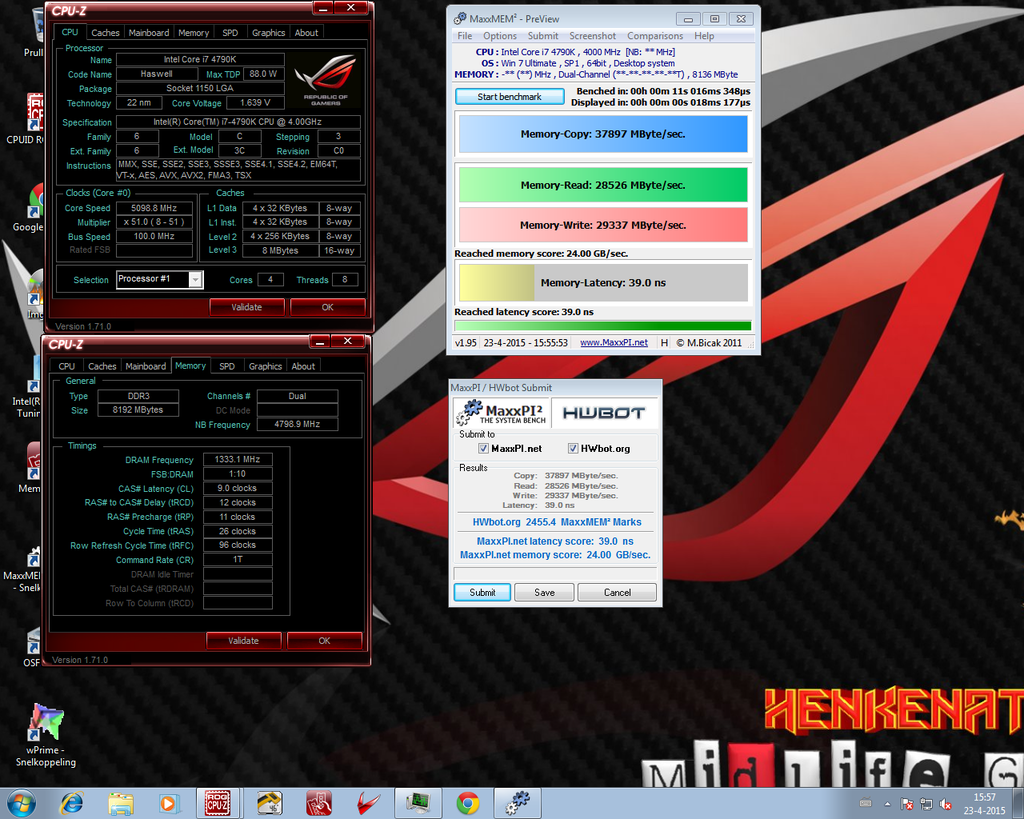This screenshot has height=819, width=1024.
Task: Click the Memory-Latency yellow result bar
Action: coord(603,283)
